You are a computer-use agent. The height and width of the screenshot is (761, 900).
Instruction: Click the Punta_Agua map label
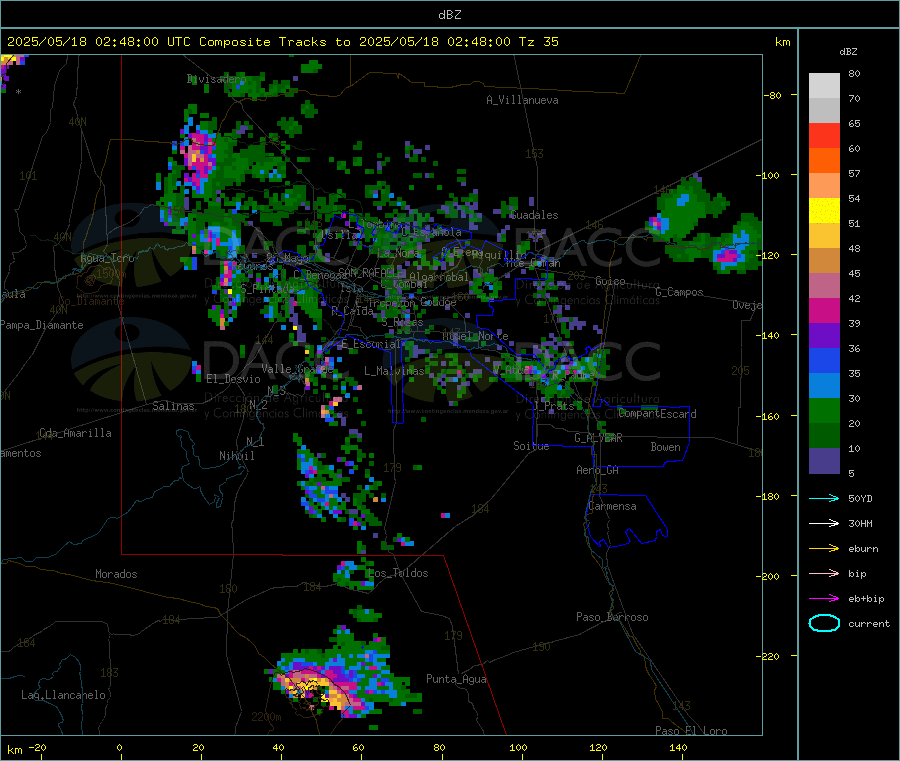(456, 679)
